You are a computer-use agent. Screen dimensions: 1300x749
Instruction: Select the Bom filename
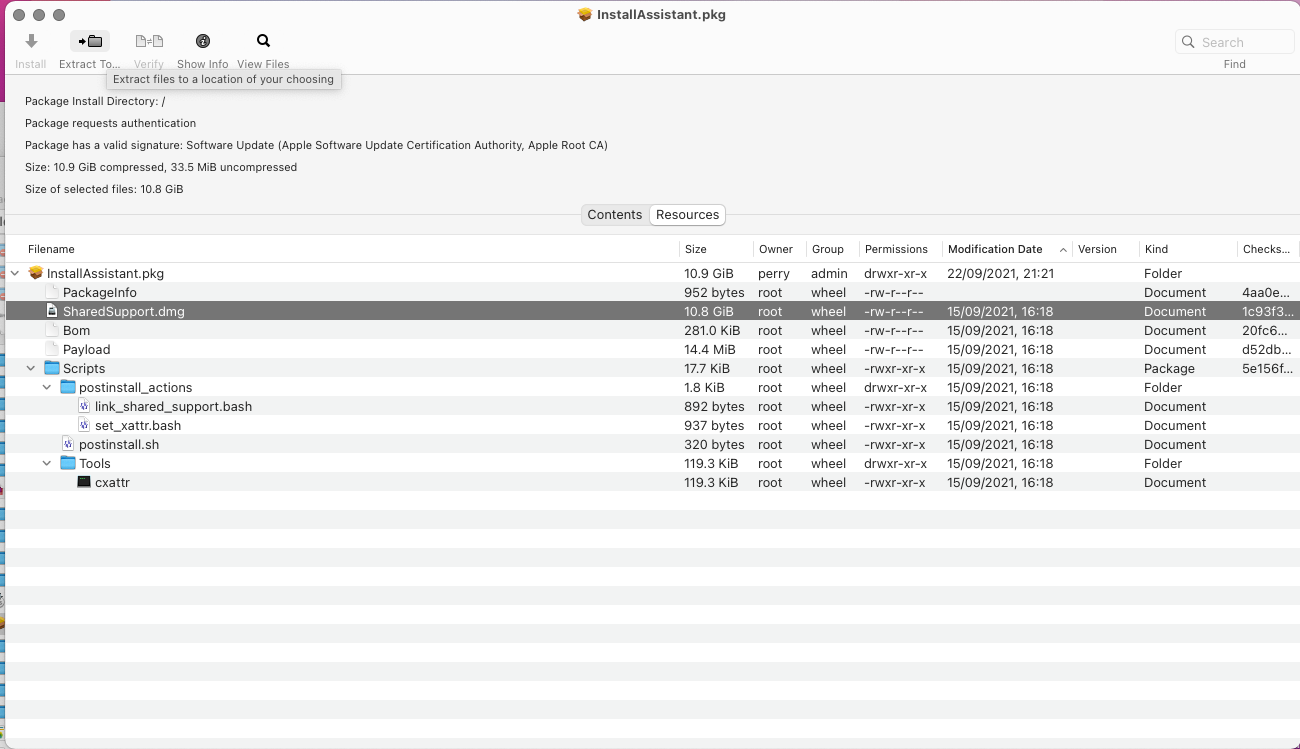click(76, 330)
